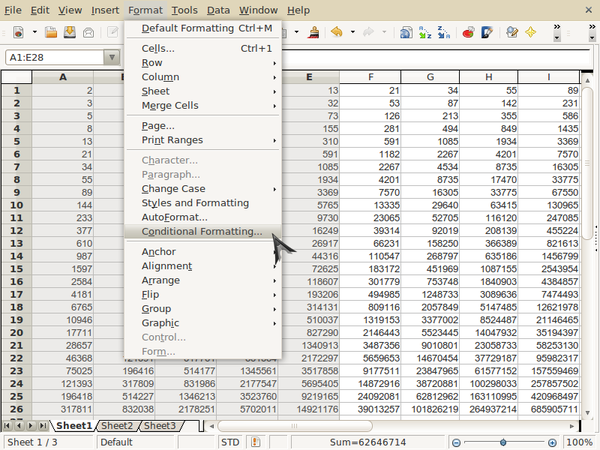Viewport: 600px width, 450px height.
Task: Expand the Print Ranges submenu
Action: (x=203, y=140)
